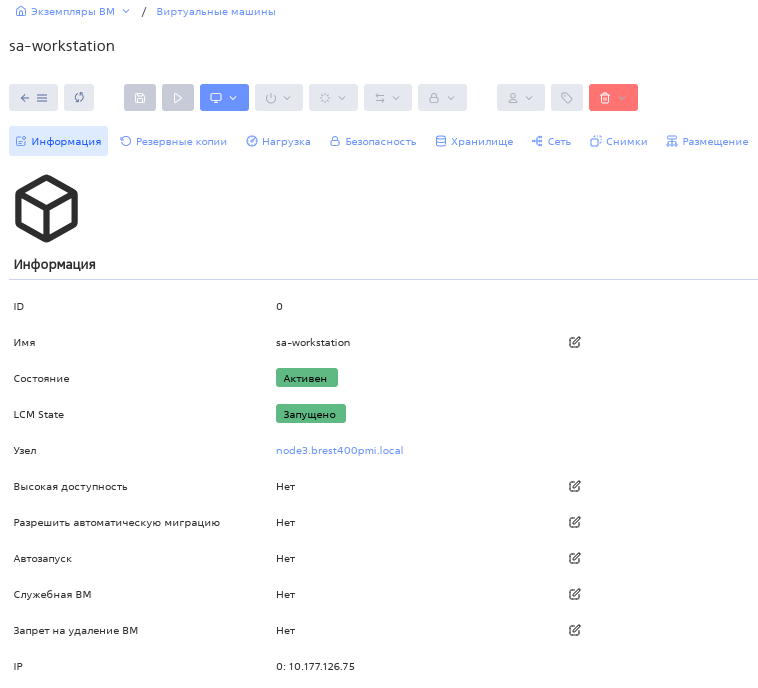Open the Хранилище tab
The image size is (758, 688).
pyautogui.click(x=474, y=142)
